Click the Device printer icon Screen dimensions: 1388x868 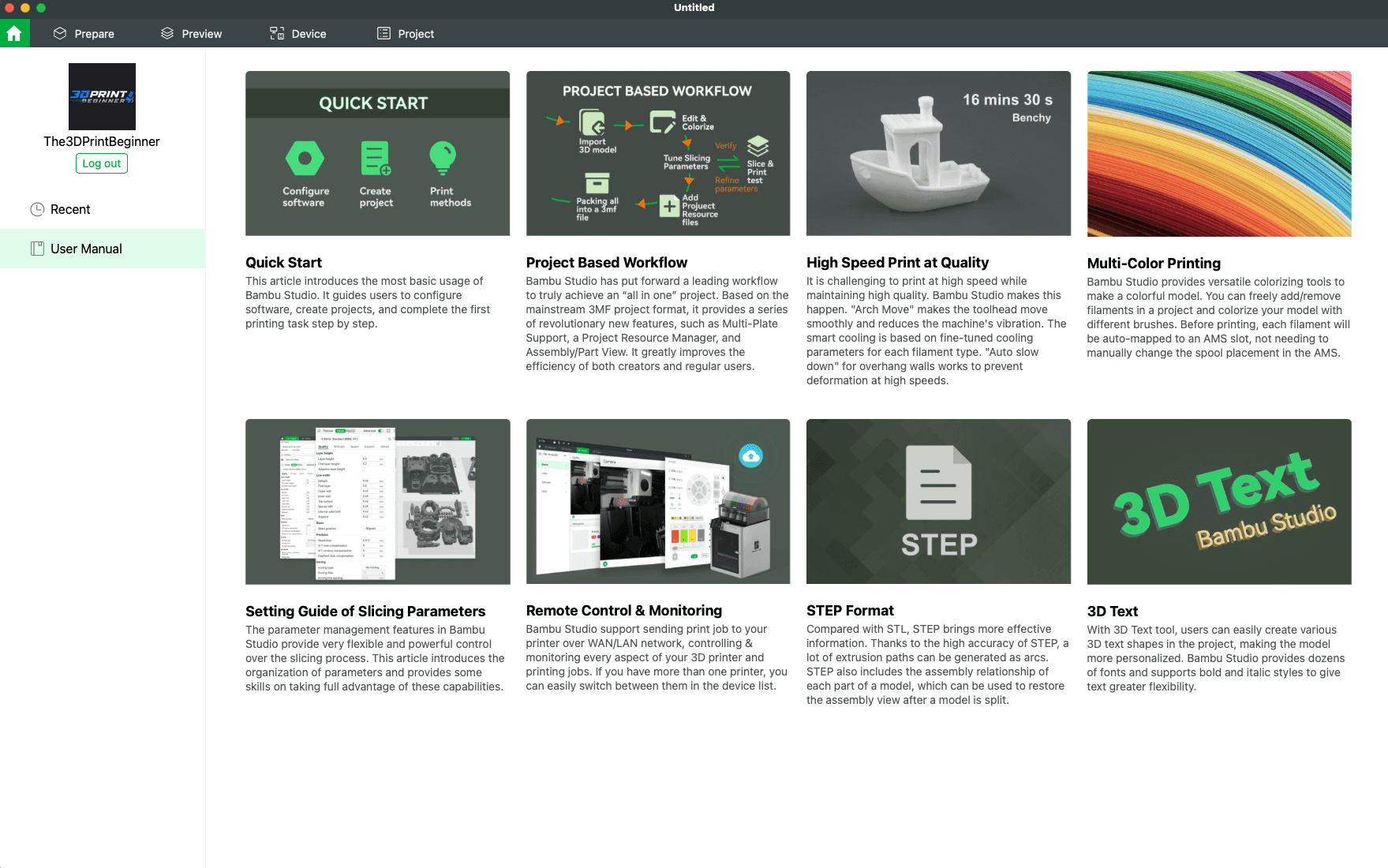pos(277,34)
